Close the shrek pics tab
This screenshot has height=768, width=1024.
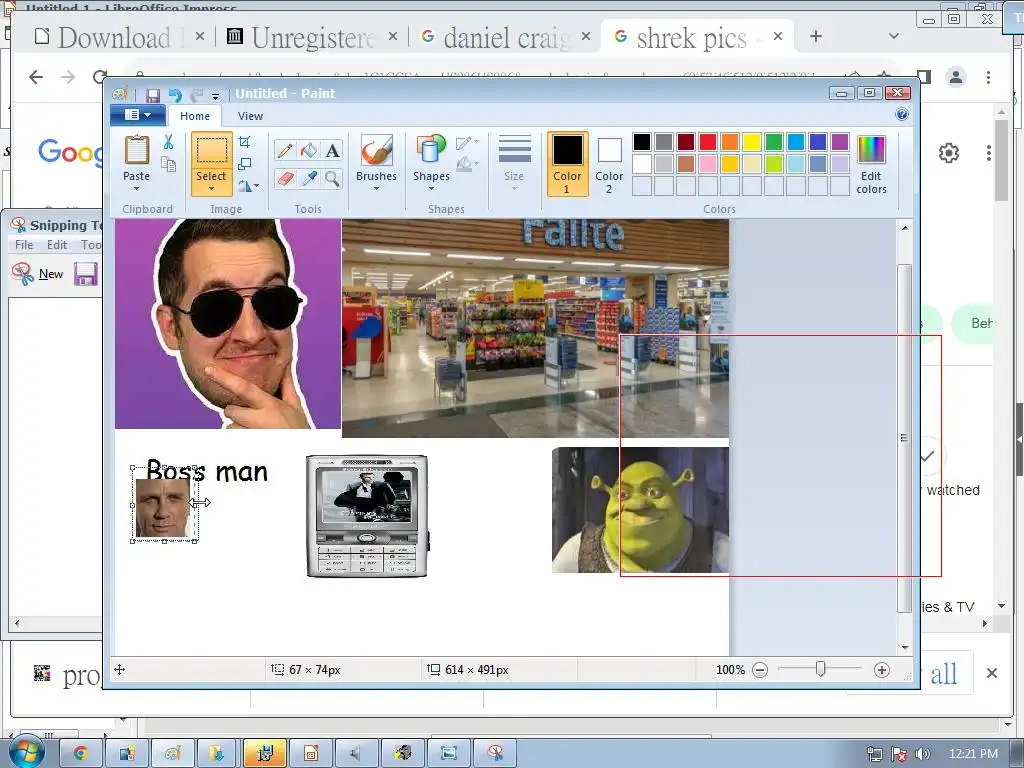coord(778,37)
